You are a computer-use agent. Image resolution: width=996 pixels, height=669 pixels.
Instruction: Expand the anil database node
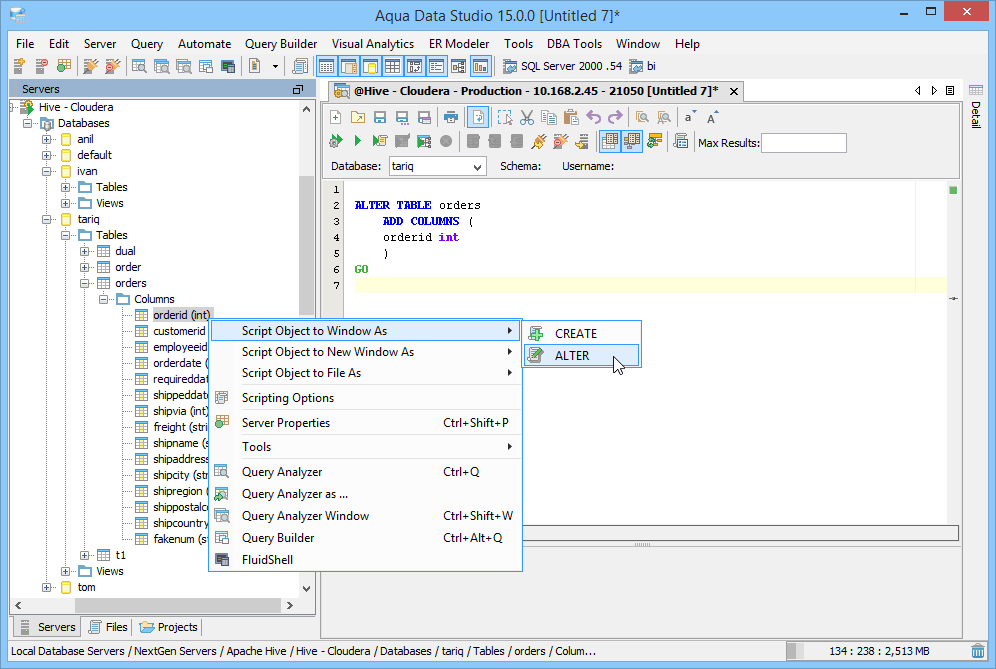[x=46, y=139]
